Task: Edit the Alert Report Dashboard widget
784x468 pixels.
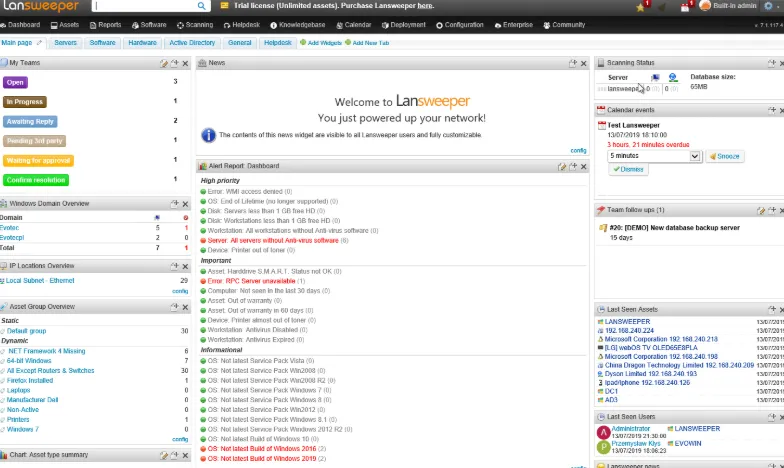Action: [x=562, y=166]
